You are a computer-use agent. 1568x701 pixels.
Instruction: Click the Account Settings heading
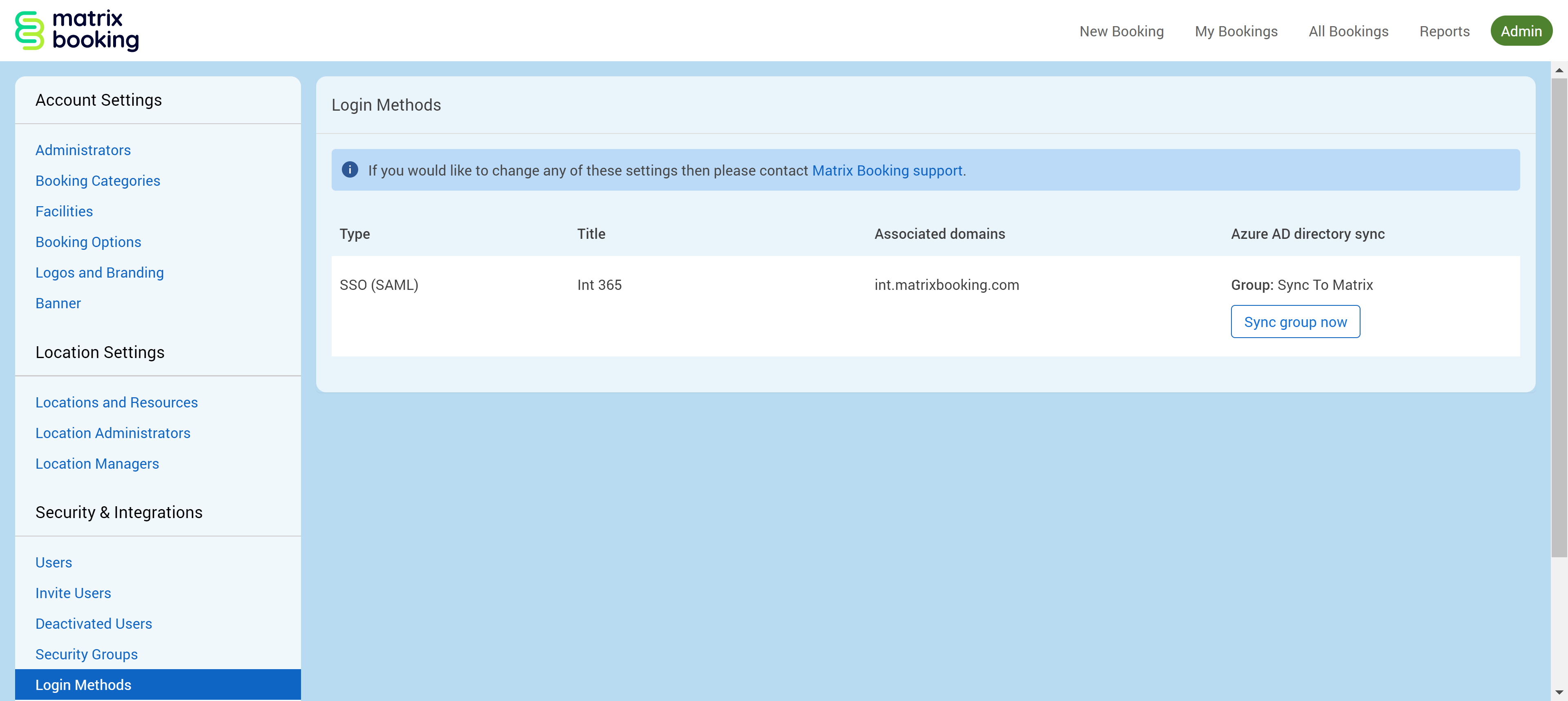[98, 100]
